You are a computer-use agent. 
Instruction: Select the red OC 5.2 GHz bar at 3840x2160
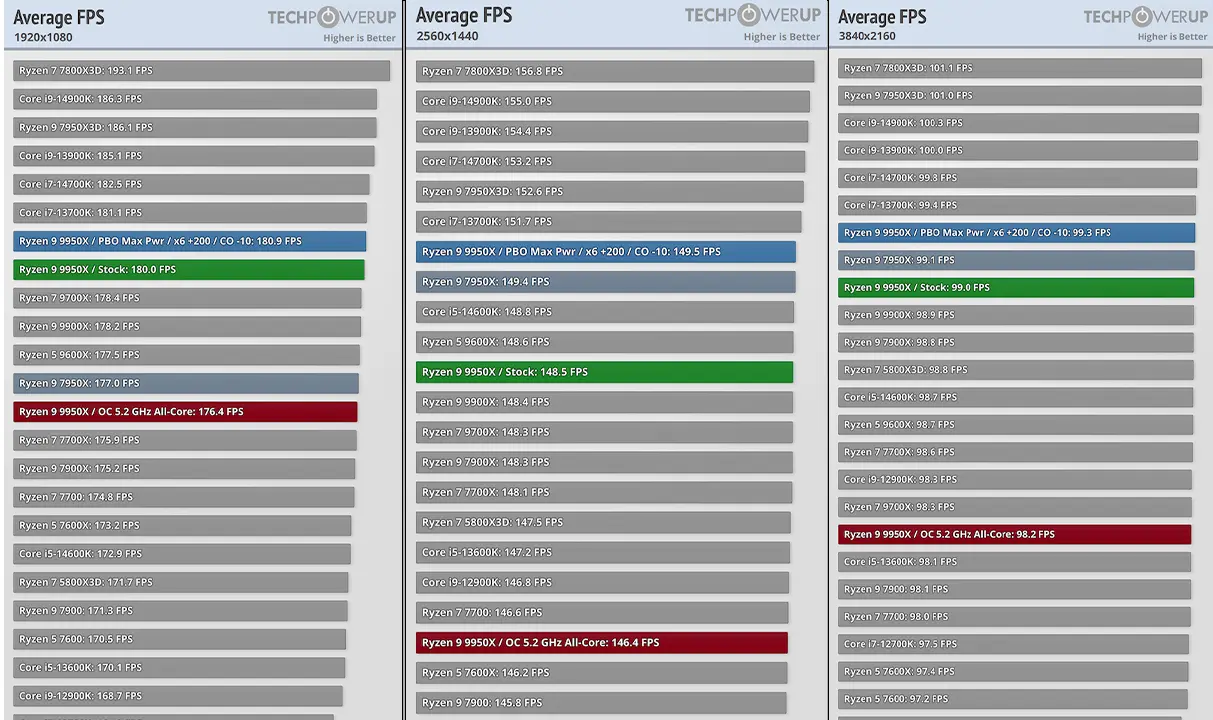point(1014,535)
